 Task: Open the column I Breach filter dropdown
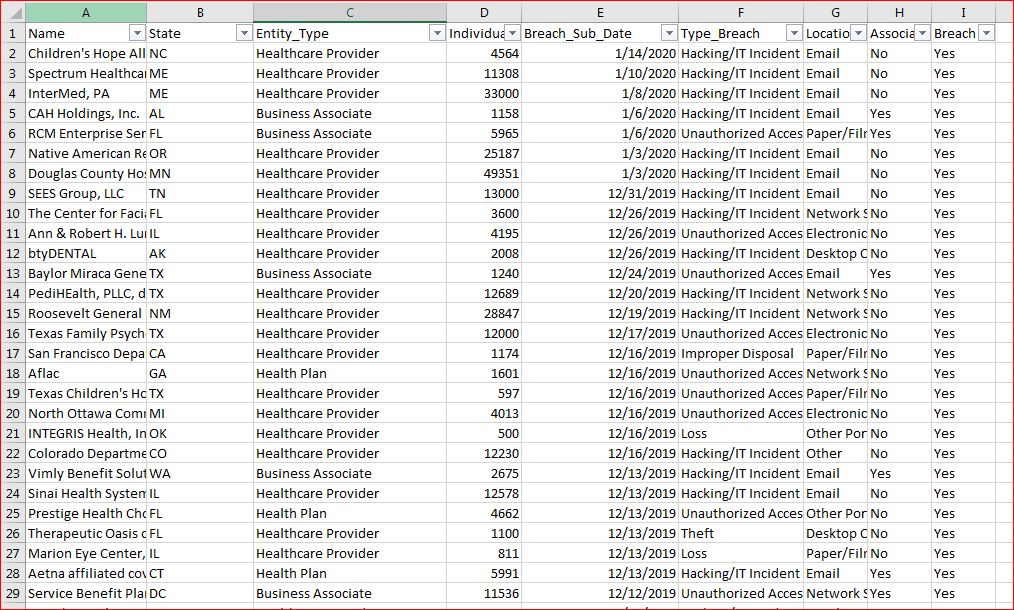coord(986,33)
